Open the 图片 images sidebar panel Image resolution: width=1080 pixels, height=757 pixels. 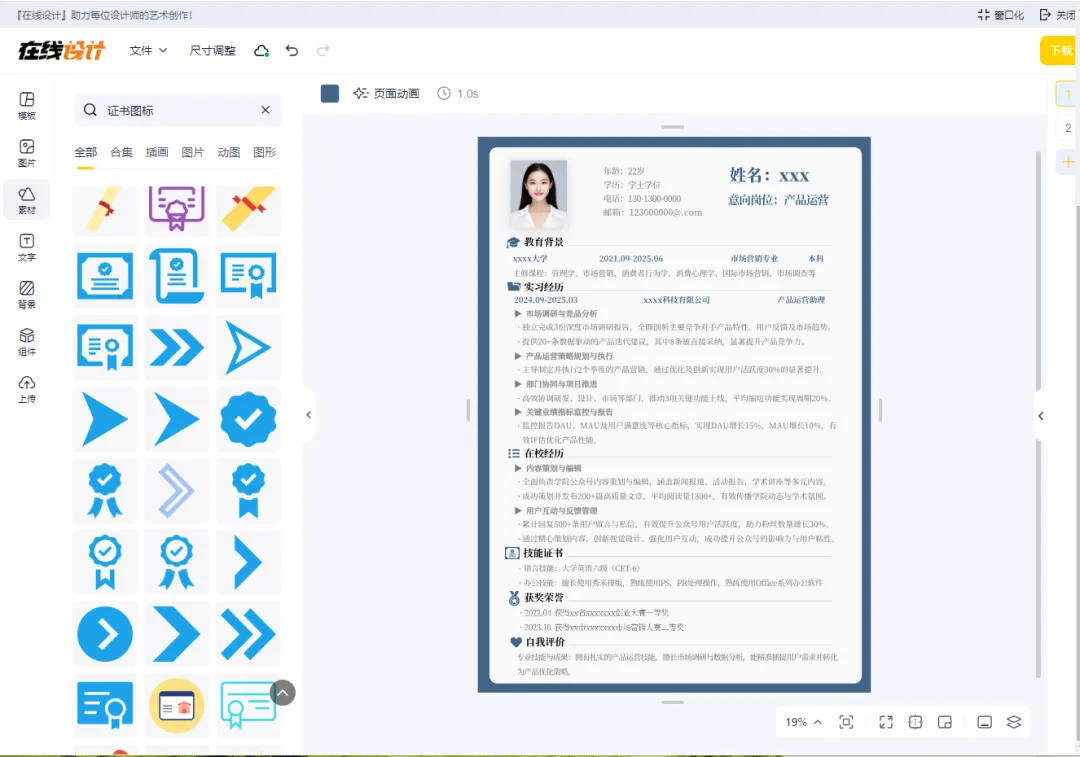pos(27,153)
